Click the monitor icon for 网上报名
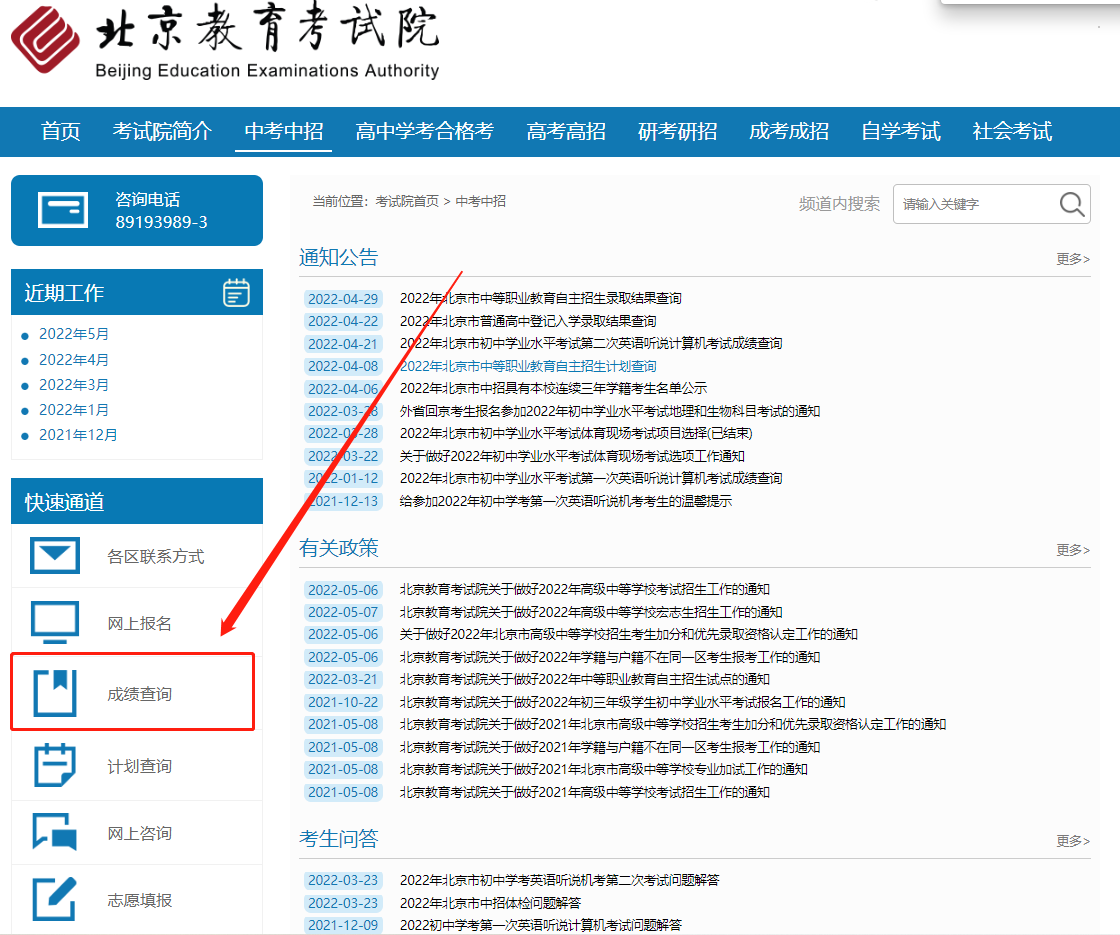1120x935 pixels. [55, 623]
